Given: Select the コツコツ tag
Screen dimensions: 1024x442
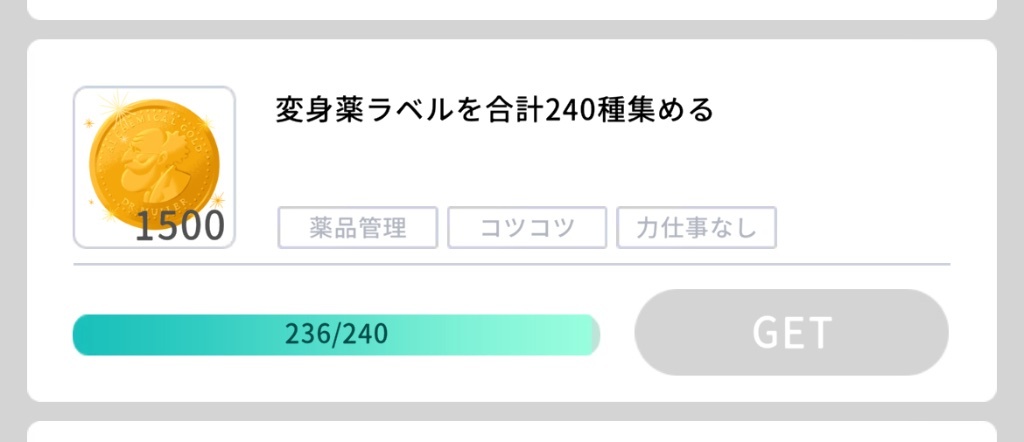Looking at the screenshot, I should [x=527, y=228].
